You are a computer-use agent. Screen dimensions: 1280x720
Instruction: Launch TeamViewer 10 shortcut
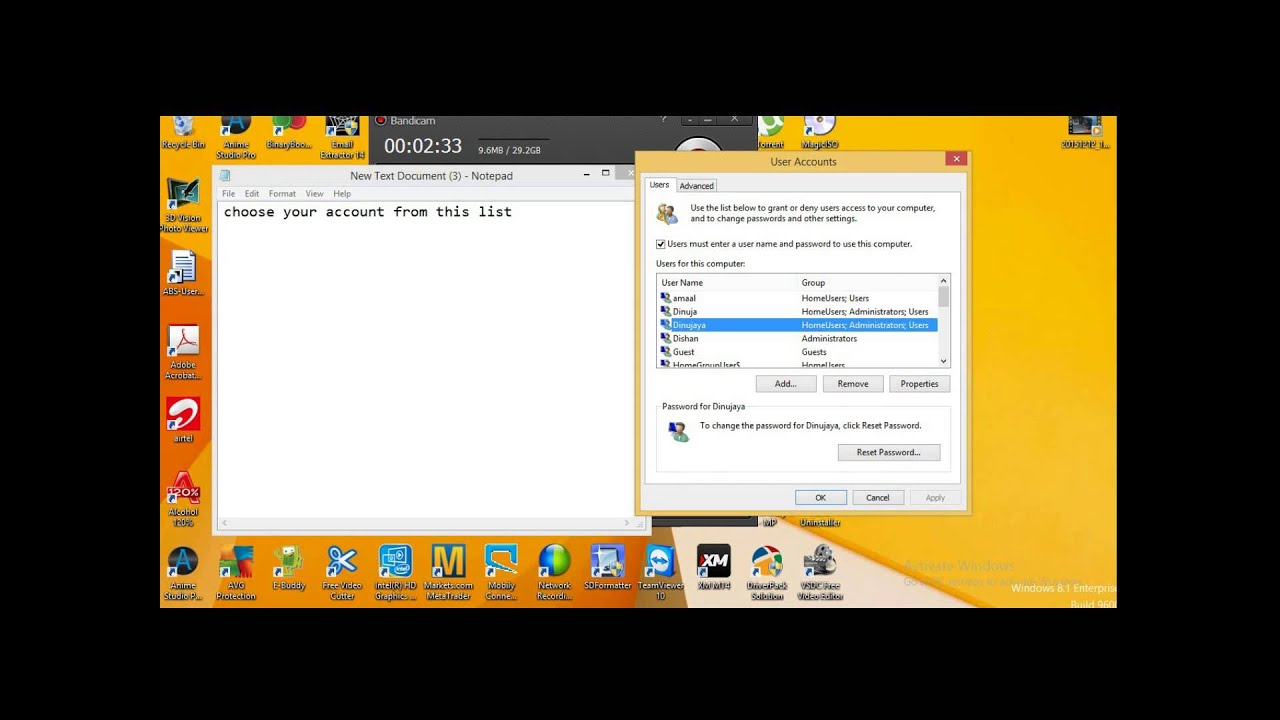[x=660, y=573]
